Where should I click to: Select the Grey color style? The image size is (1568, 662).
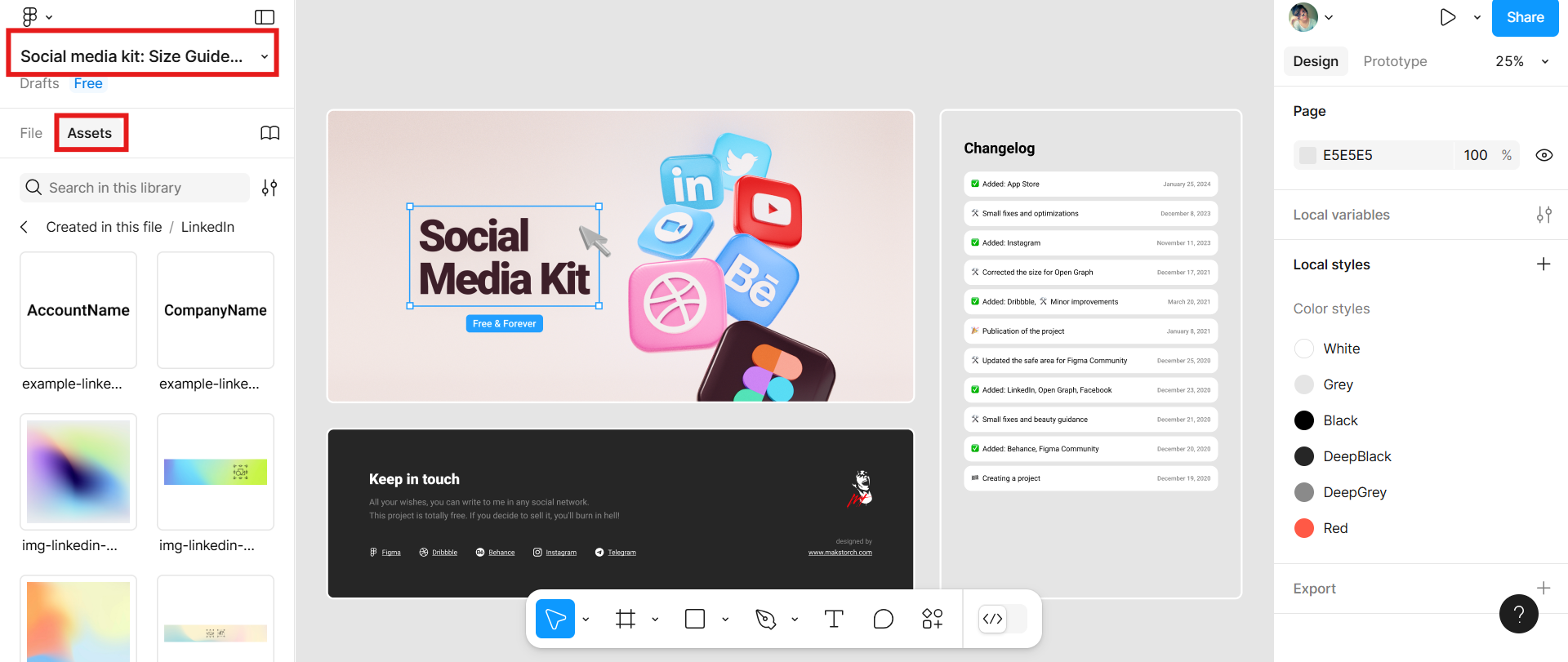1324,384
